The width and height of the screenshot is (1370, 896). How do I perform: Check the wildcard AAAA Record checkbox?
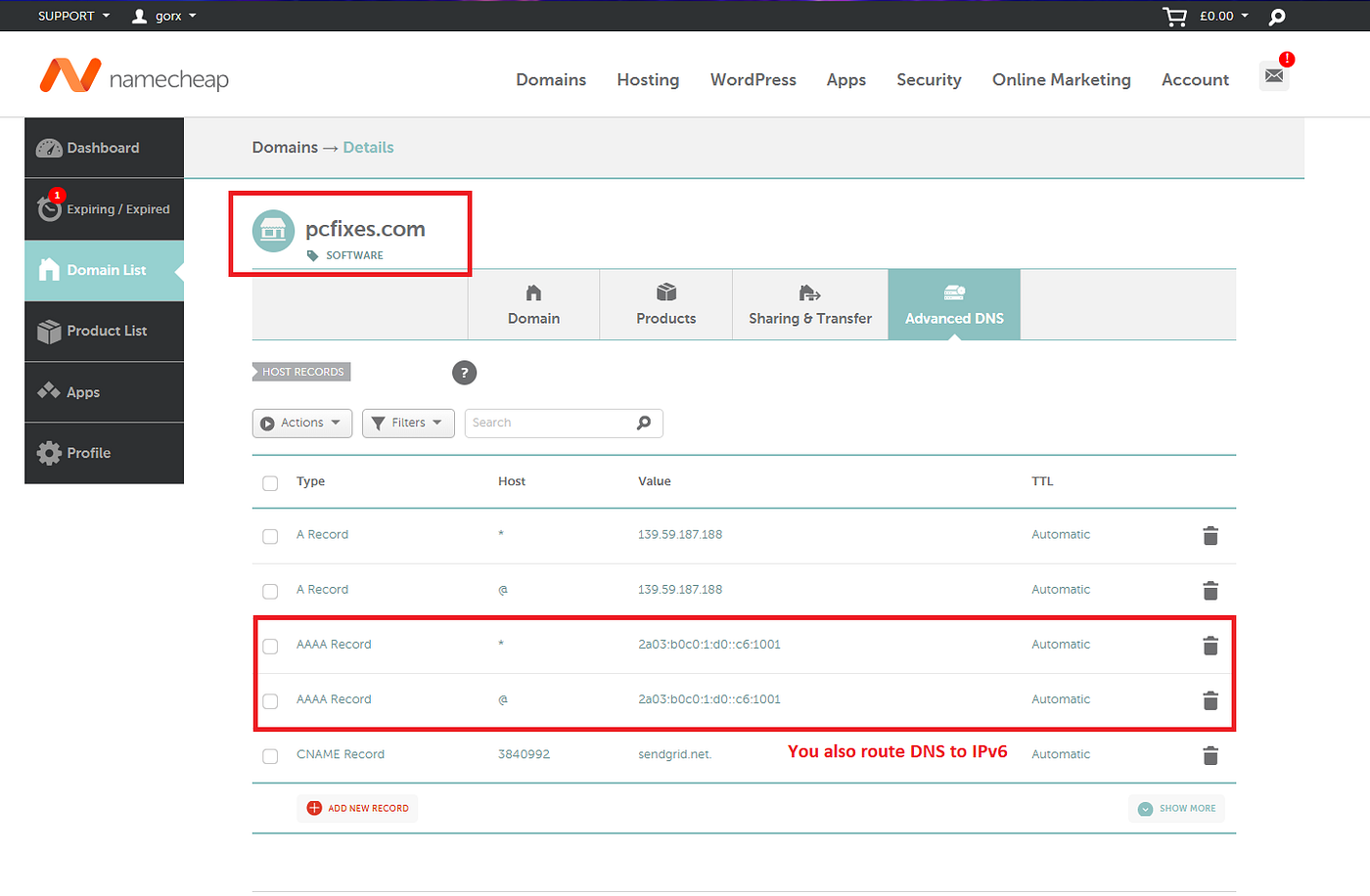pos(270,647)
